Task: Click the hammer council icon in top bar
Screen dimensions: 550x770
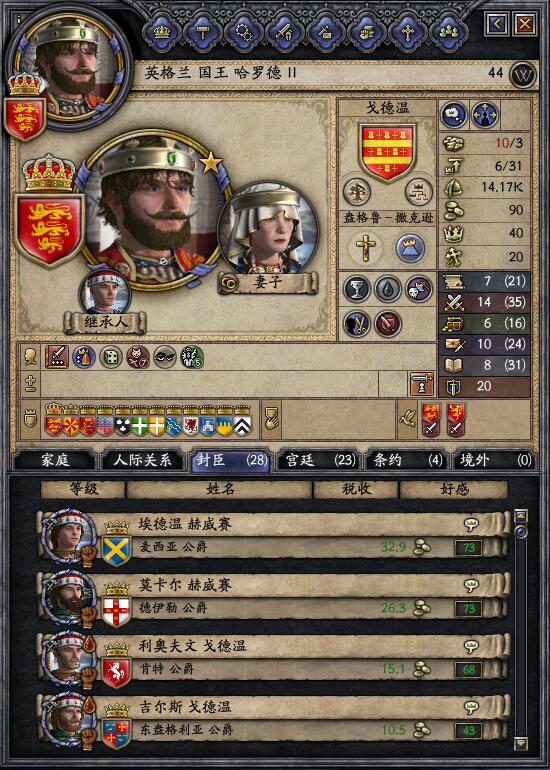Action: coord(203,31)
